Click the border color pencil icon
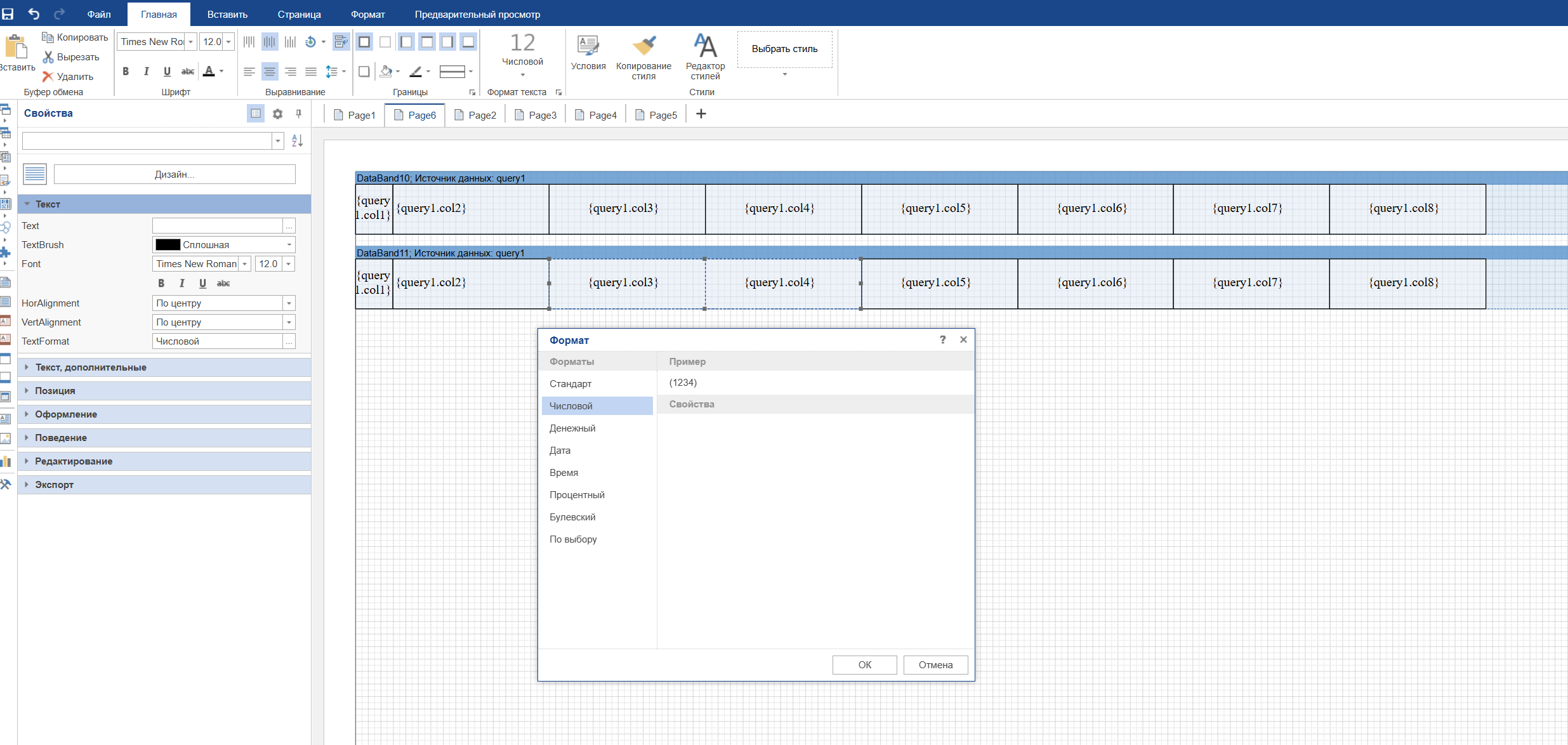Viewport: 1568px width, 745px height. [416, 71]
